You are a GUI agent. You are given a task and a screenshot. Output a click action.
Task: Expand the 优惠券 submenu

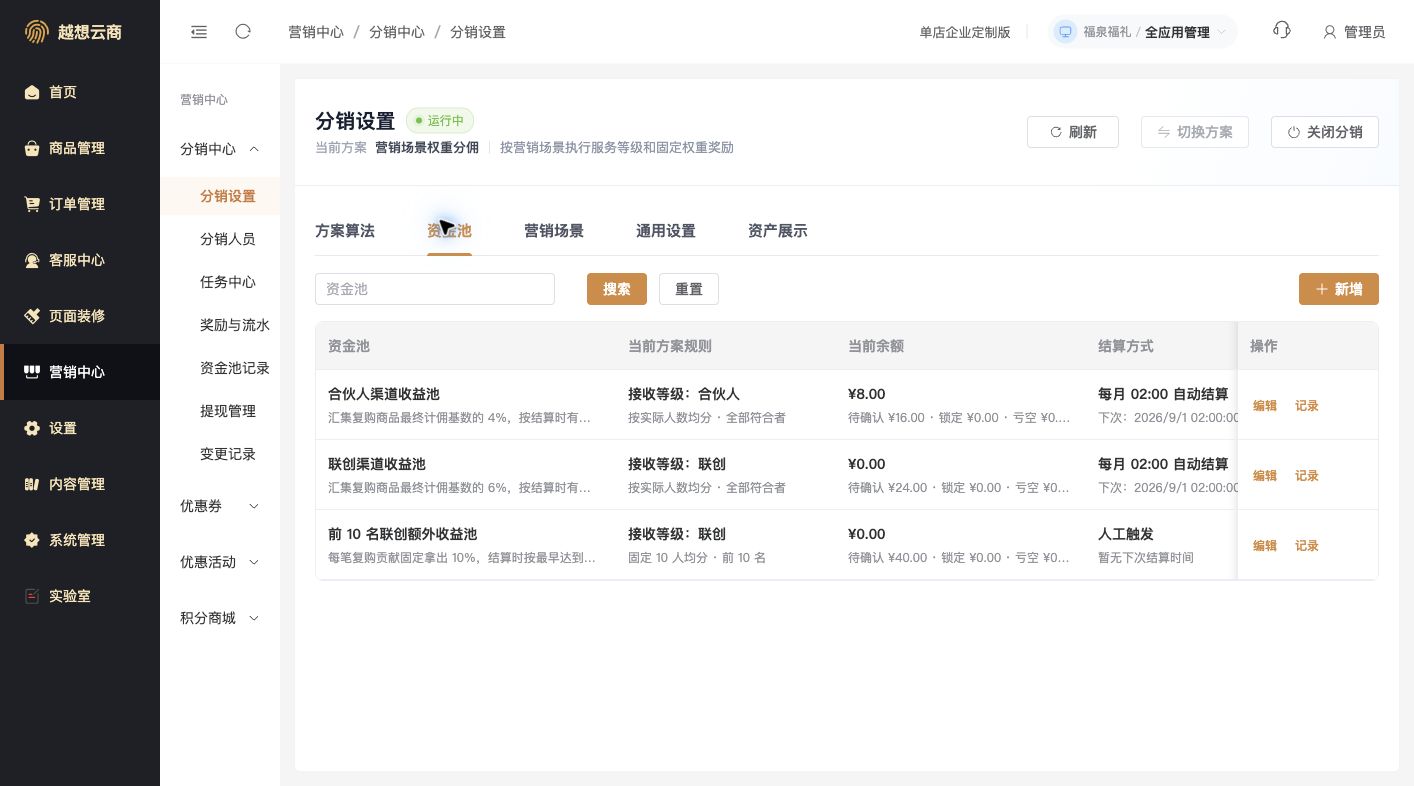coord(254,506)
